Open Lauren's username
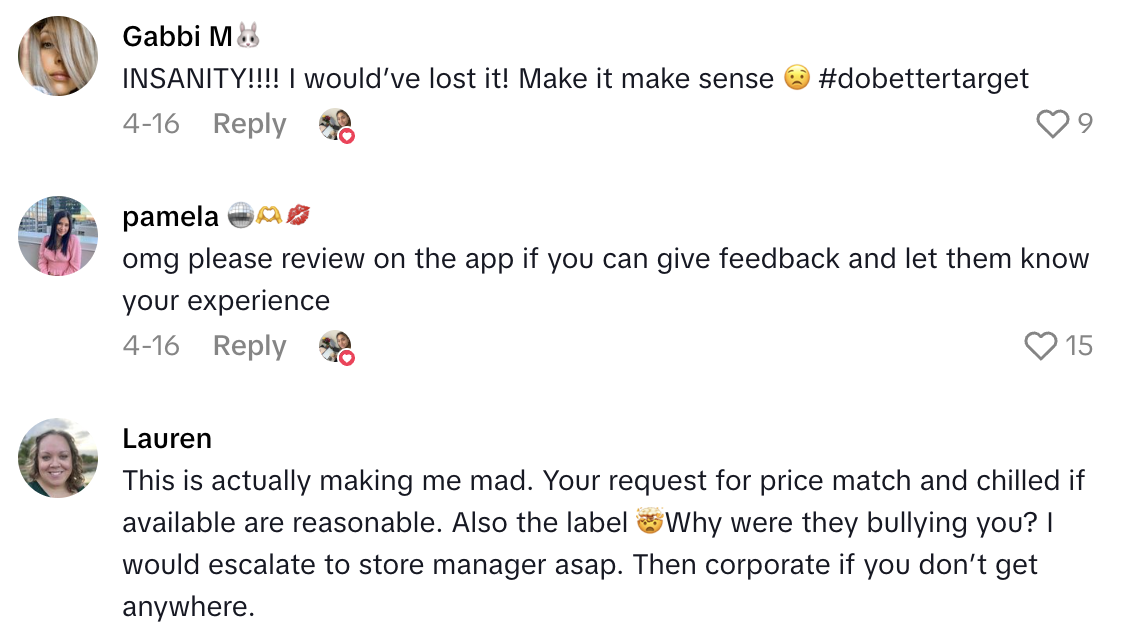The width and height of the screenshot is (1124, 630). 166,438
